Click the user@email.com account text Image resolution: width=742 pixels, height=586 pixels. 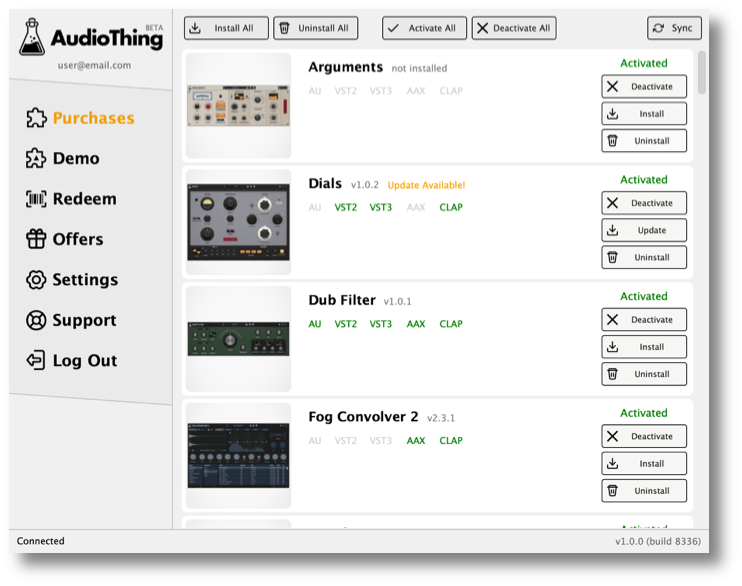pyautogui.click(x=94, y=65)
